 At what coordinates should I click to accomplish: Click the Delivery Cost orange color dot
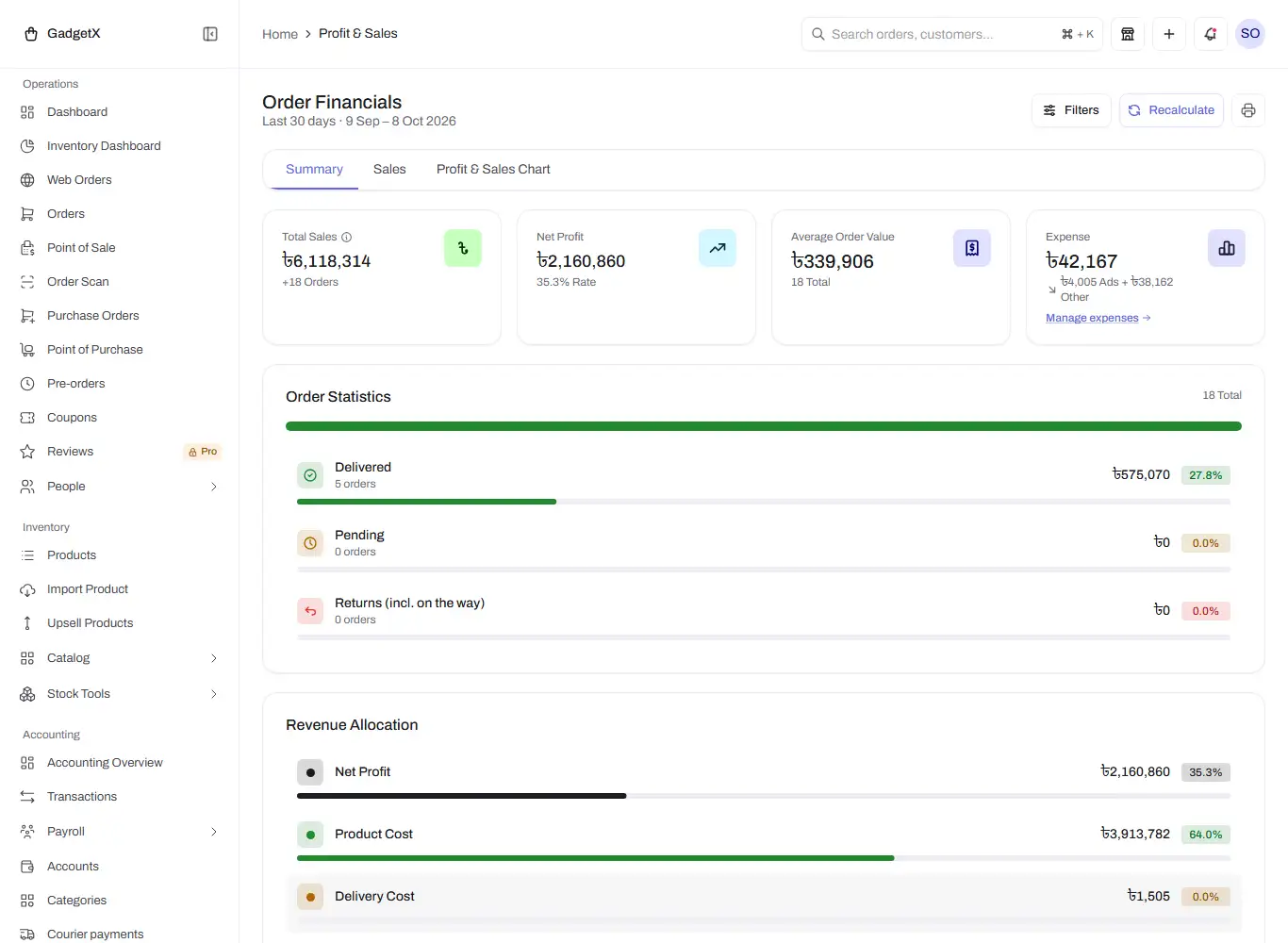coord(310,897)
